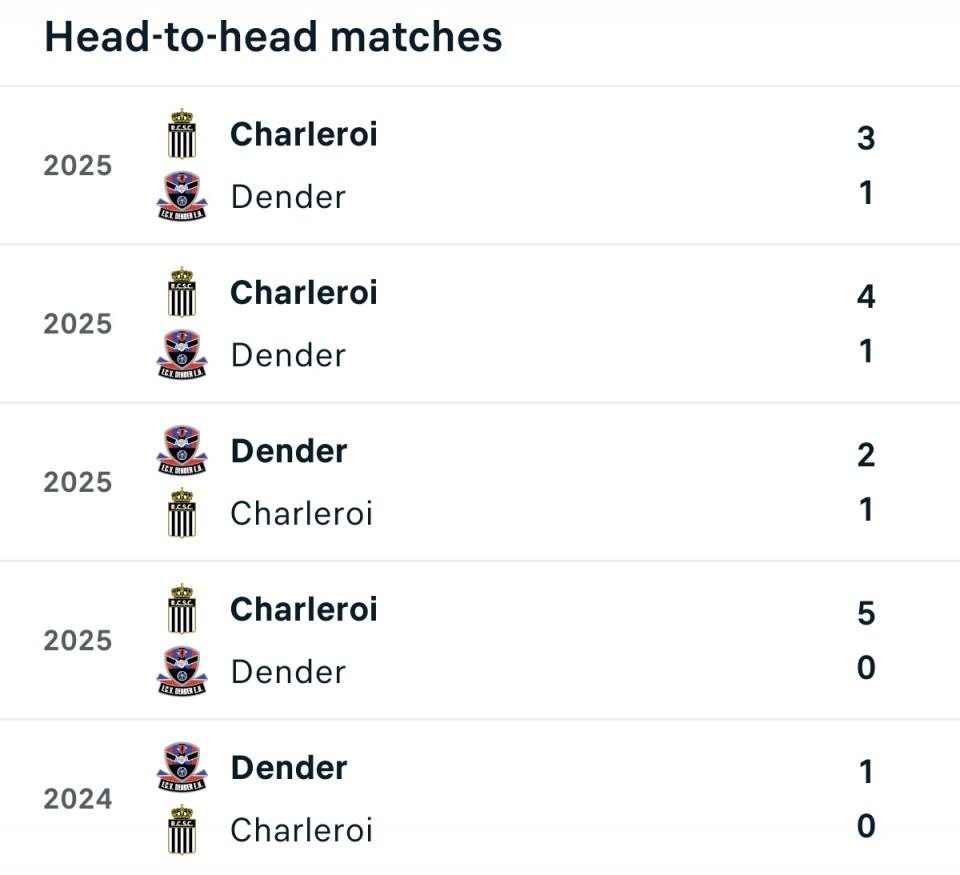Click Charleroi's score of 4
Image resolution: width=960 pixels, height=875 pixels.
(866, 296)
